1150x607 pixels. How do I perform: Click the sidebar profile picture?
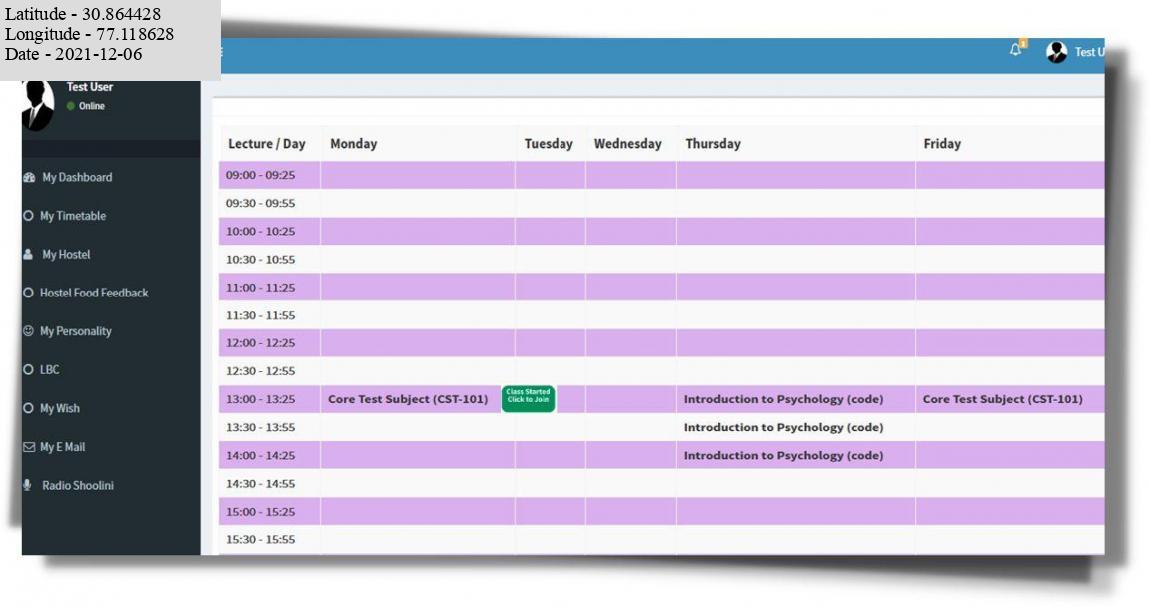click(x=38, y=106)
